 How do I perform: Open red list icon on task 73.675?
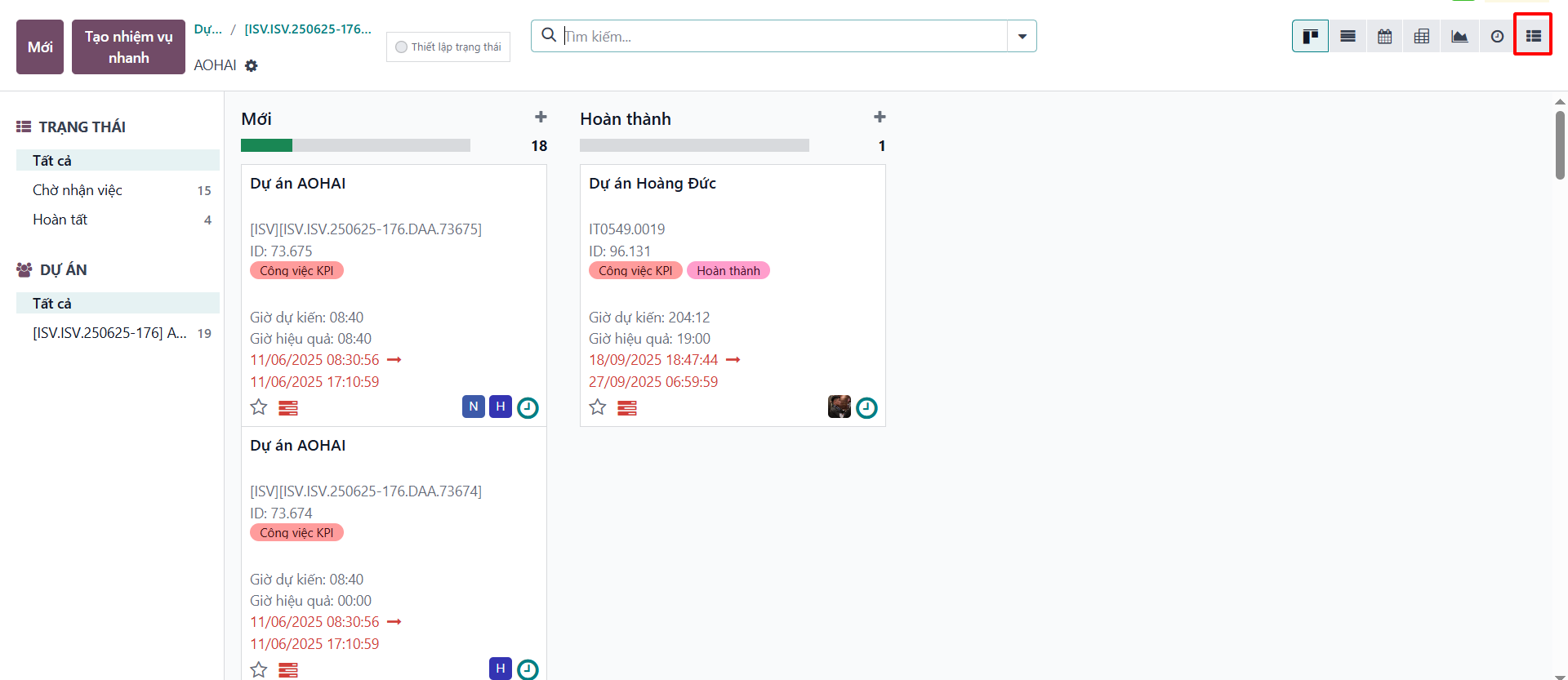tap(288, 407)
